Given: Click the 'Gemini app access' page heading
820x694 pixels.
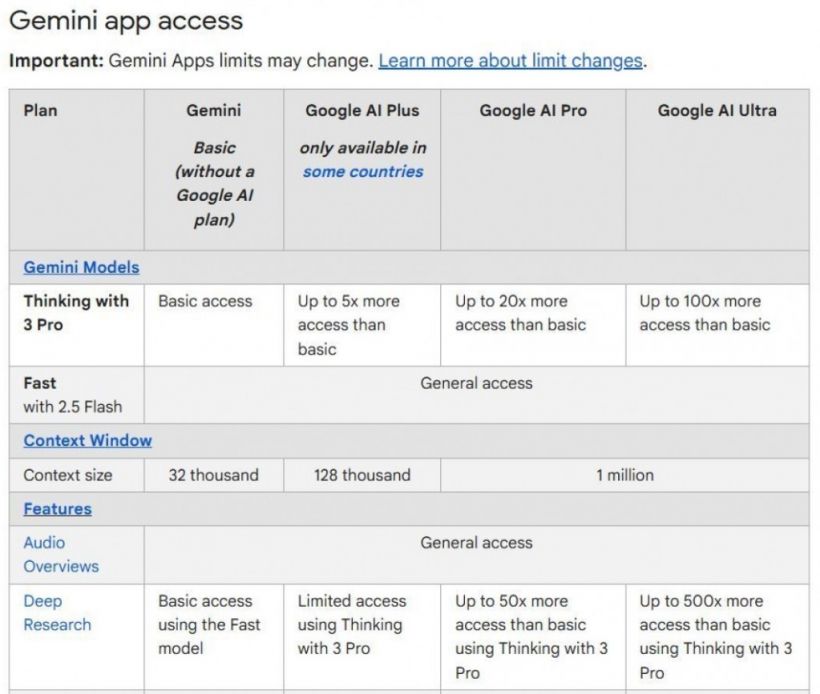Looking at the screenshot, I should (125, 20).
